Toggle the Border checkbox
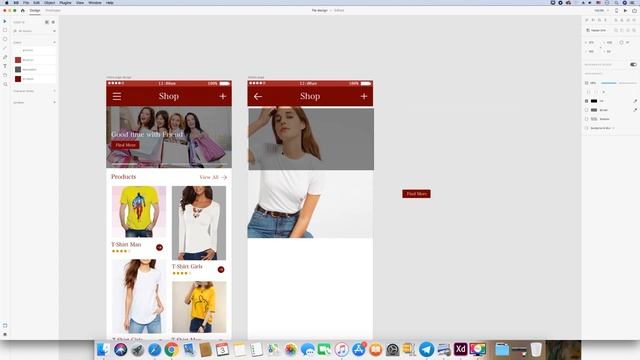The height and width of the screenshot is (360, 640). pos(587,110)
